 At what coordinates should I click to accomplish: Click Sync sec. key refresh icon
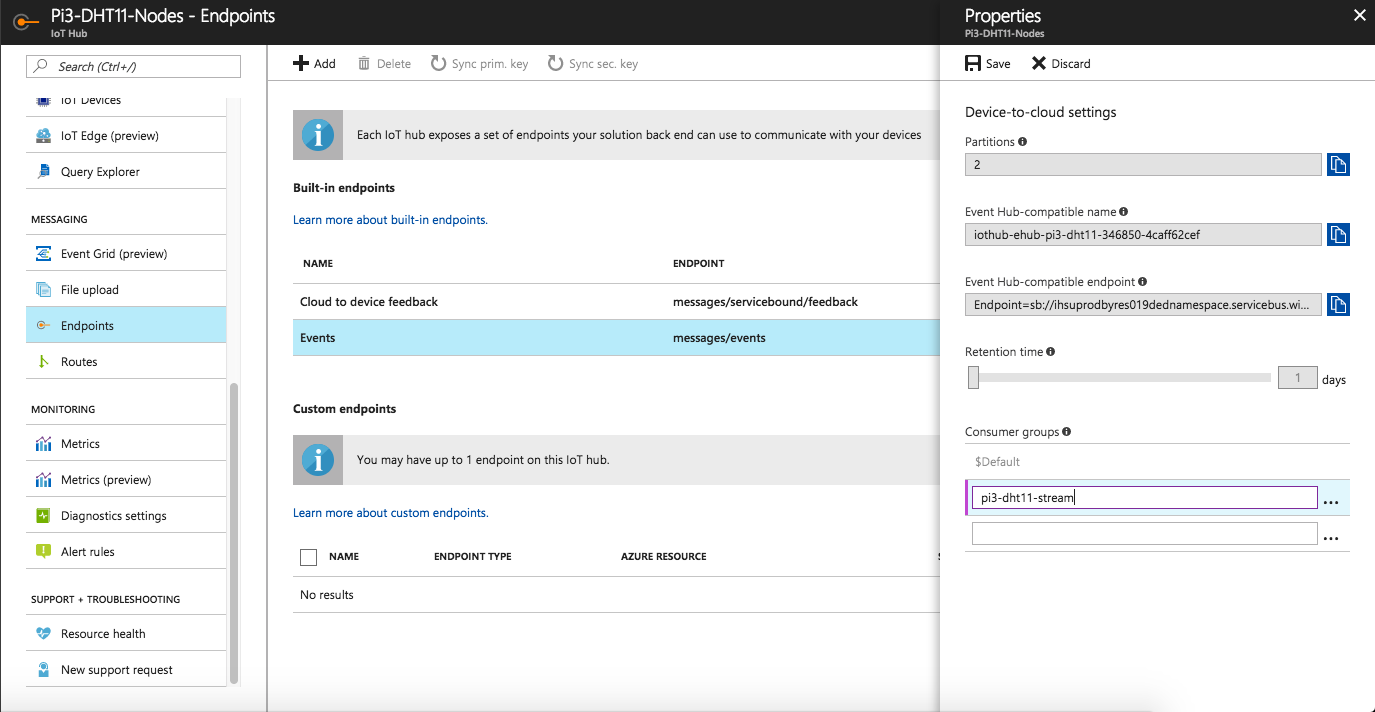555,63
